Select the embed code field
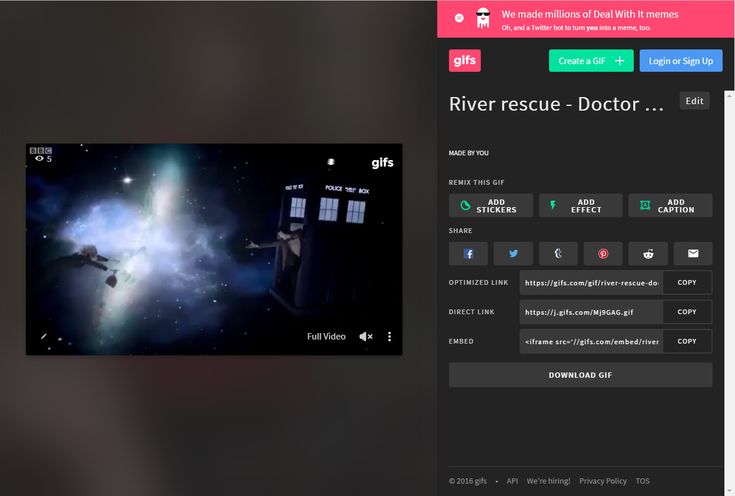The height and width of the screenshot is (496, 735). (591, 341)
